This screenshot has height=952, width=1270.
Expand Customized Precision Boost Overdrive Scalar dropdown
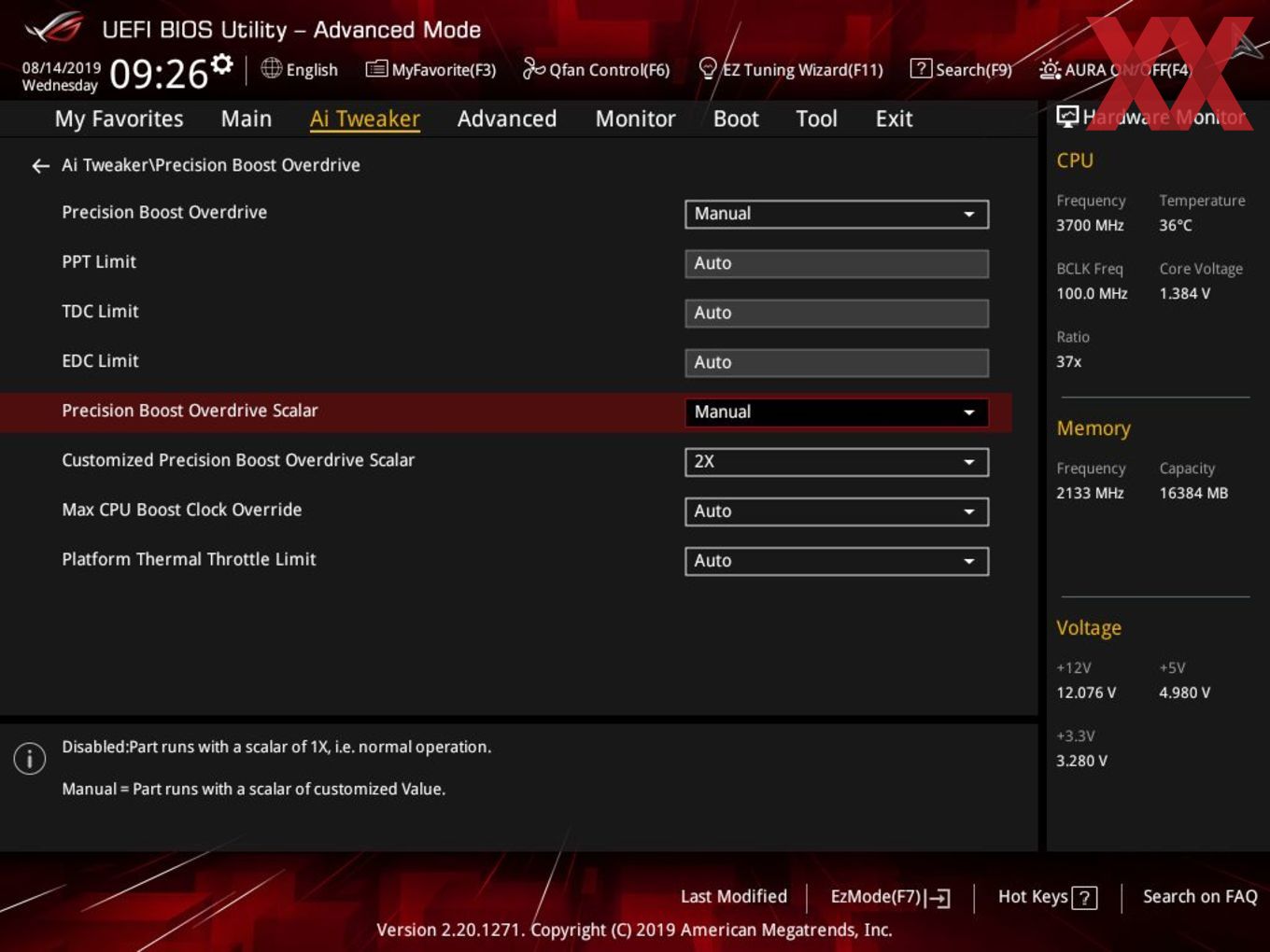coord(837,462)
